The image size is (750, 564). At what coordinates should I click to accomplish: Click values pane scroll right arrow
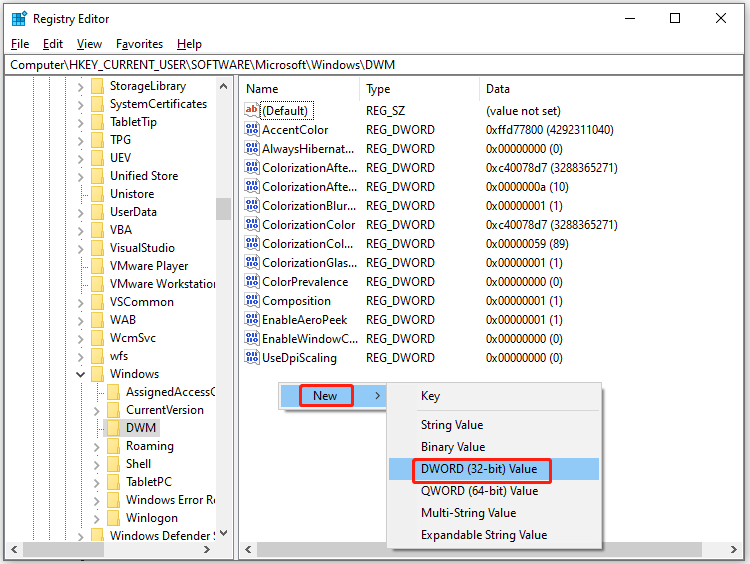point(734,550)
